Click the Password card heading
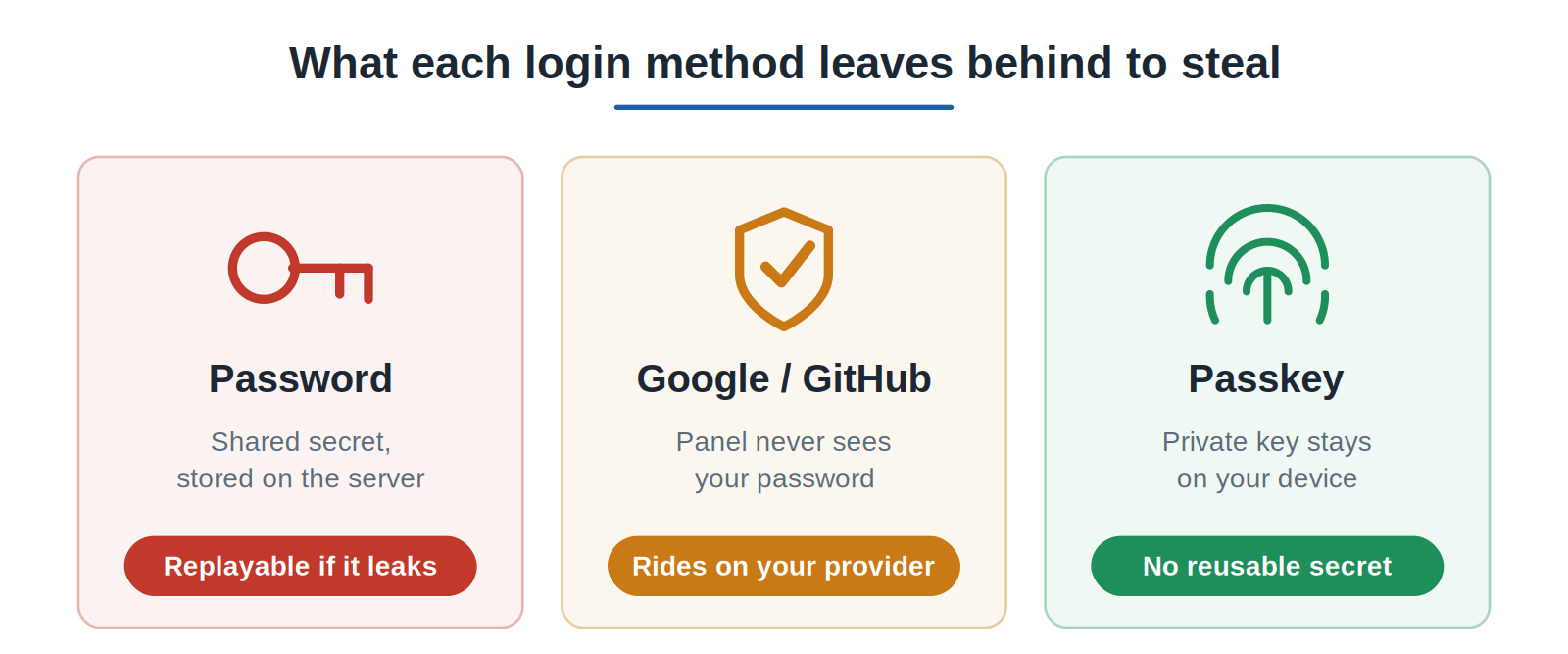The height and width of the screenshot is (654, 1568). (x=301, y=378)
